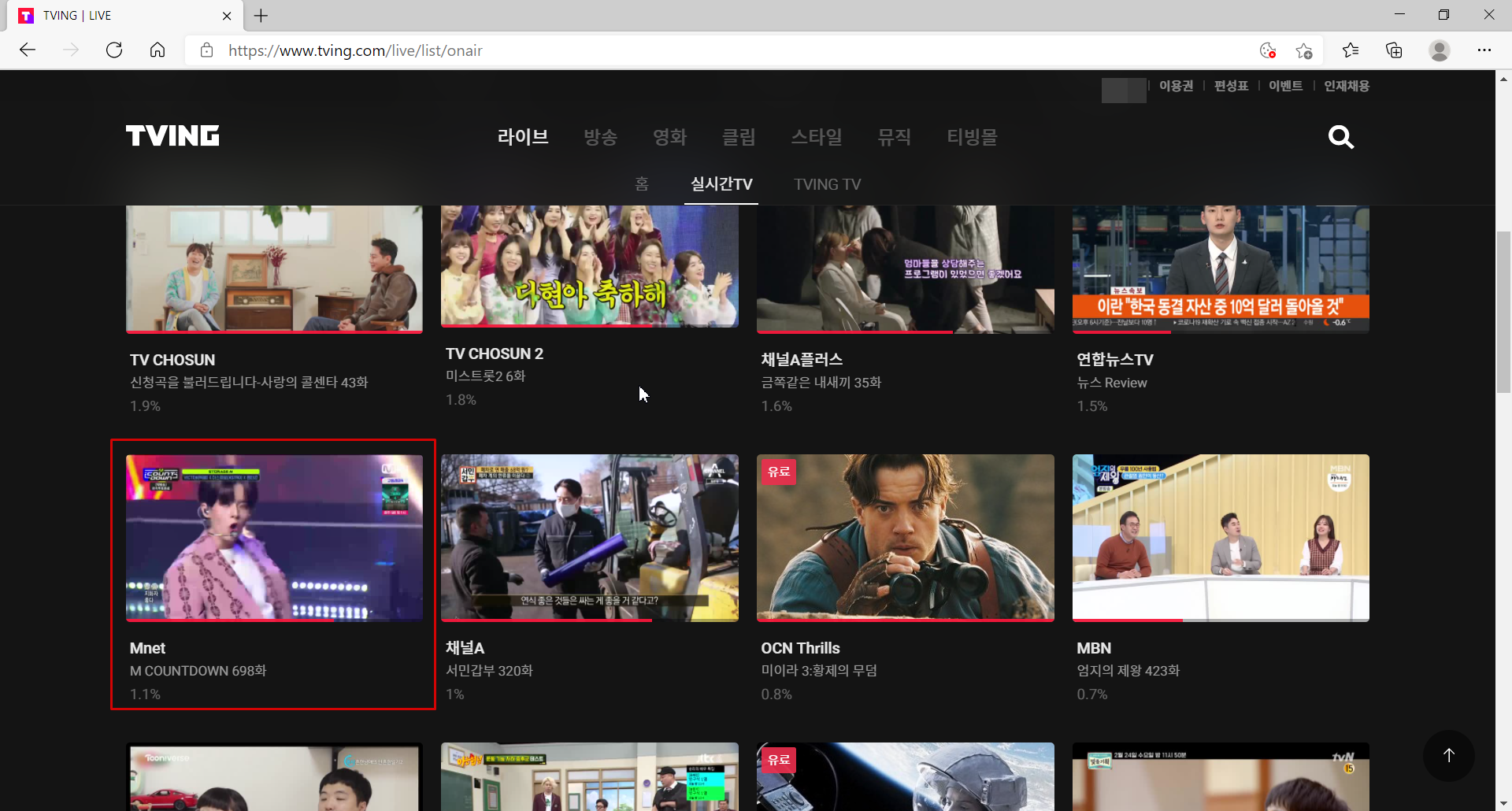Click the page vertical scrollbar thumb

[1503, 313]
